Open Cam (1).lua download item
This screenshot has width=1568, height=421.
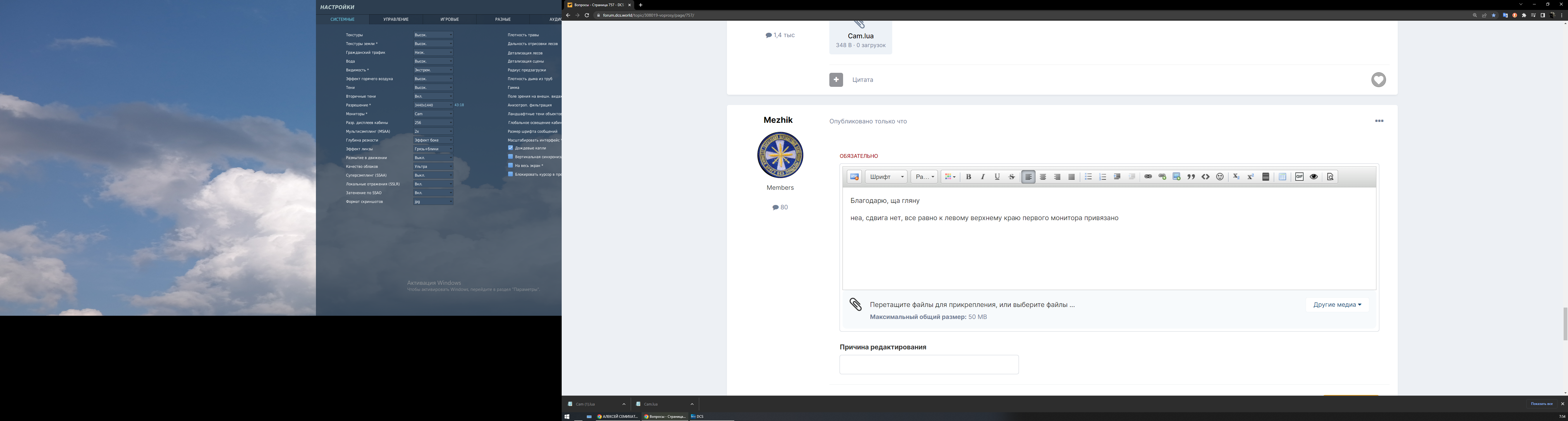tap(596, 404)
